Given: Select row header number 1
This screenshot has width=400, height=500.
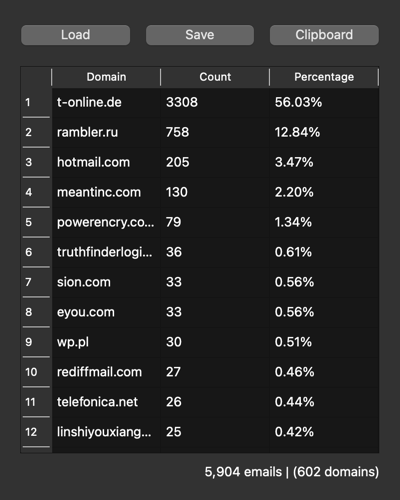Looking at the screenshot, I should 36,102.
